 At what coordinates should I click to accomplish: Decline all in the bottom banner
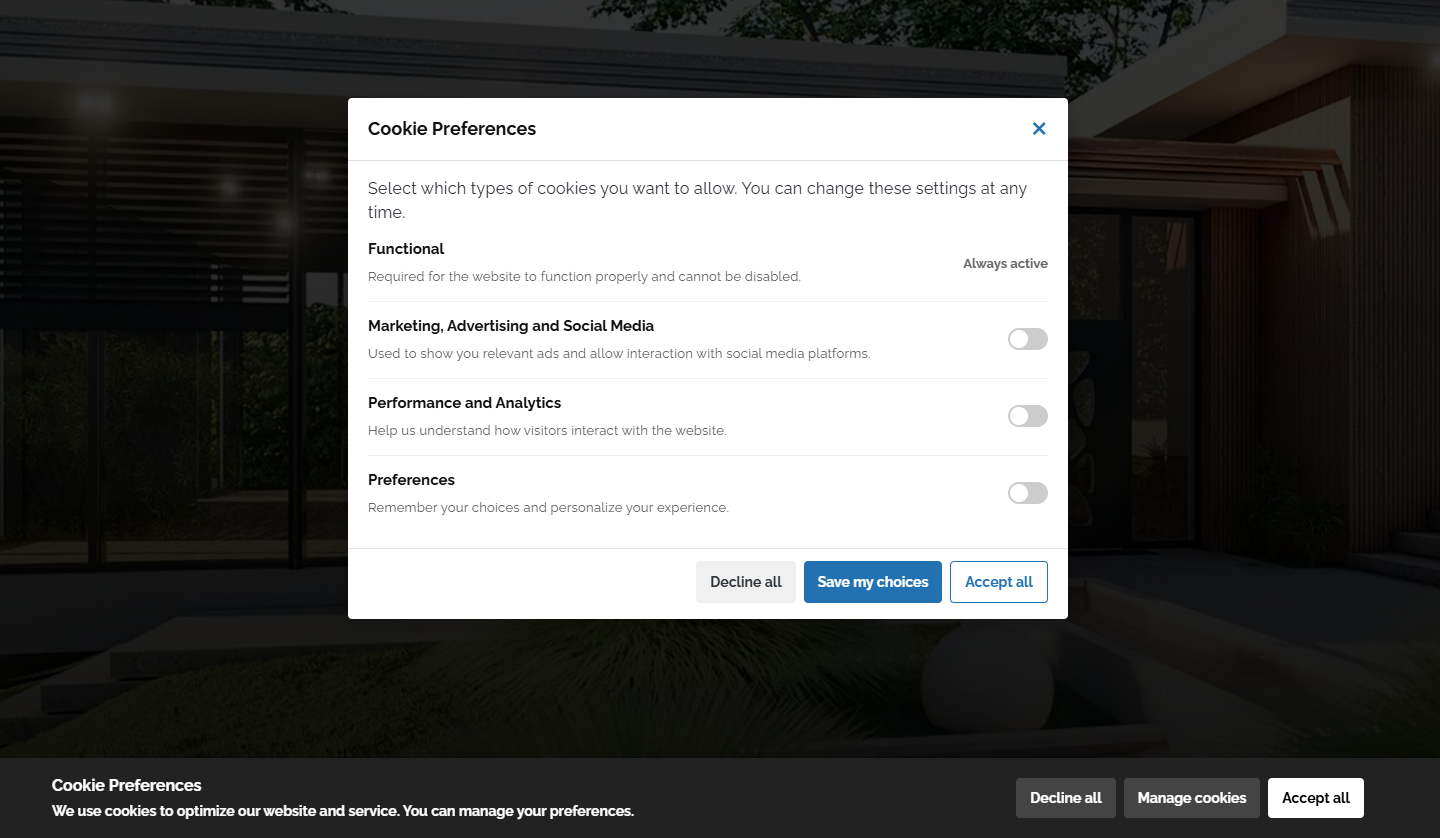coord(1066,798)
